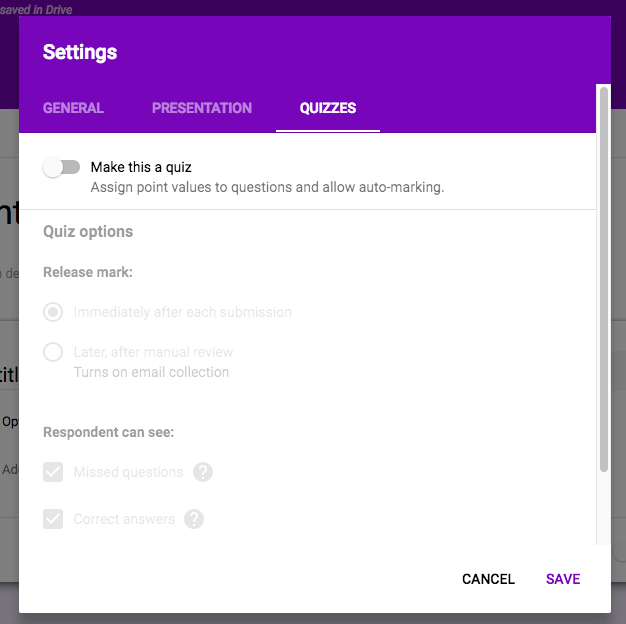Screen dimensions: 626x624
Task: Toggle the Make this a quiz switch
Action: click(x=61, y=167)
